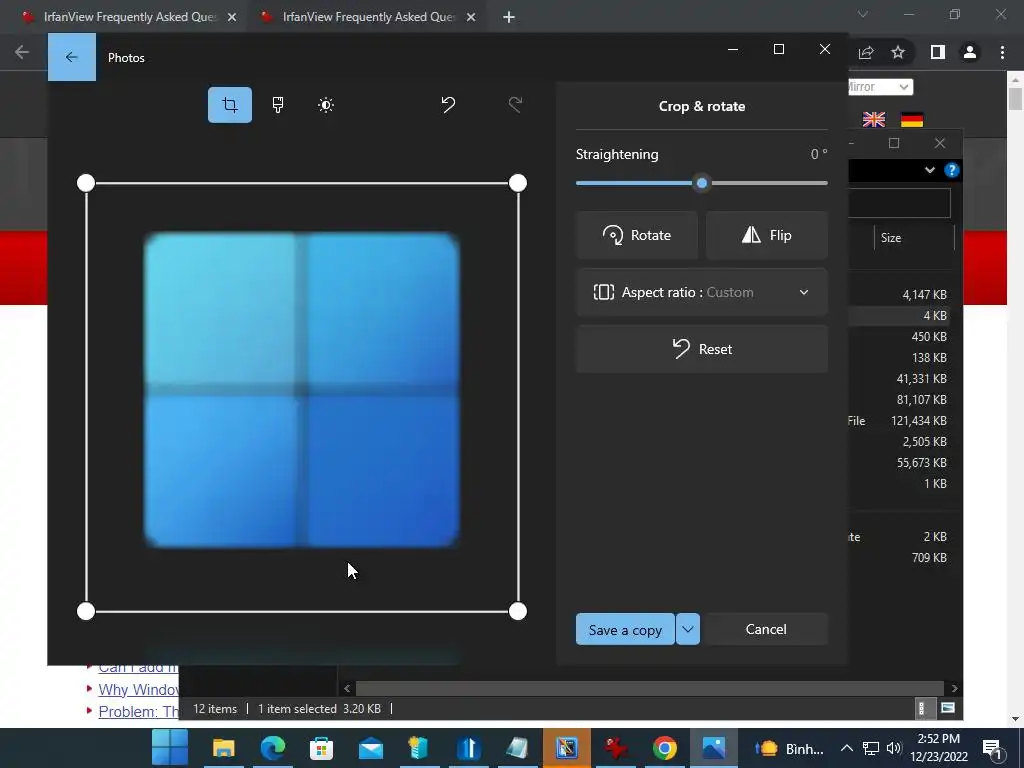Switch to first IrfanView FAQ tab
The height and width of the screenshot is (768, 1024).
tap(129, 17)
